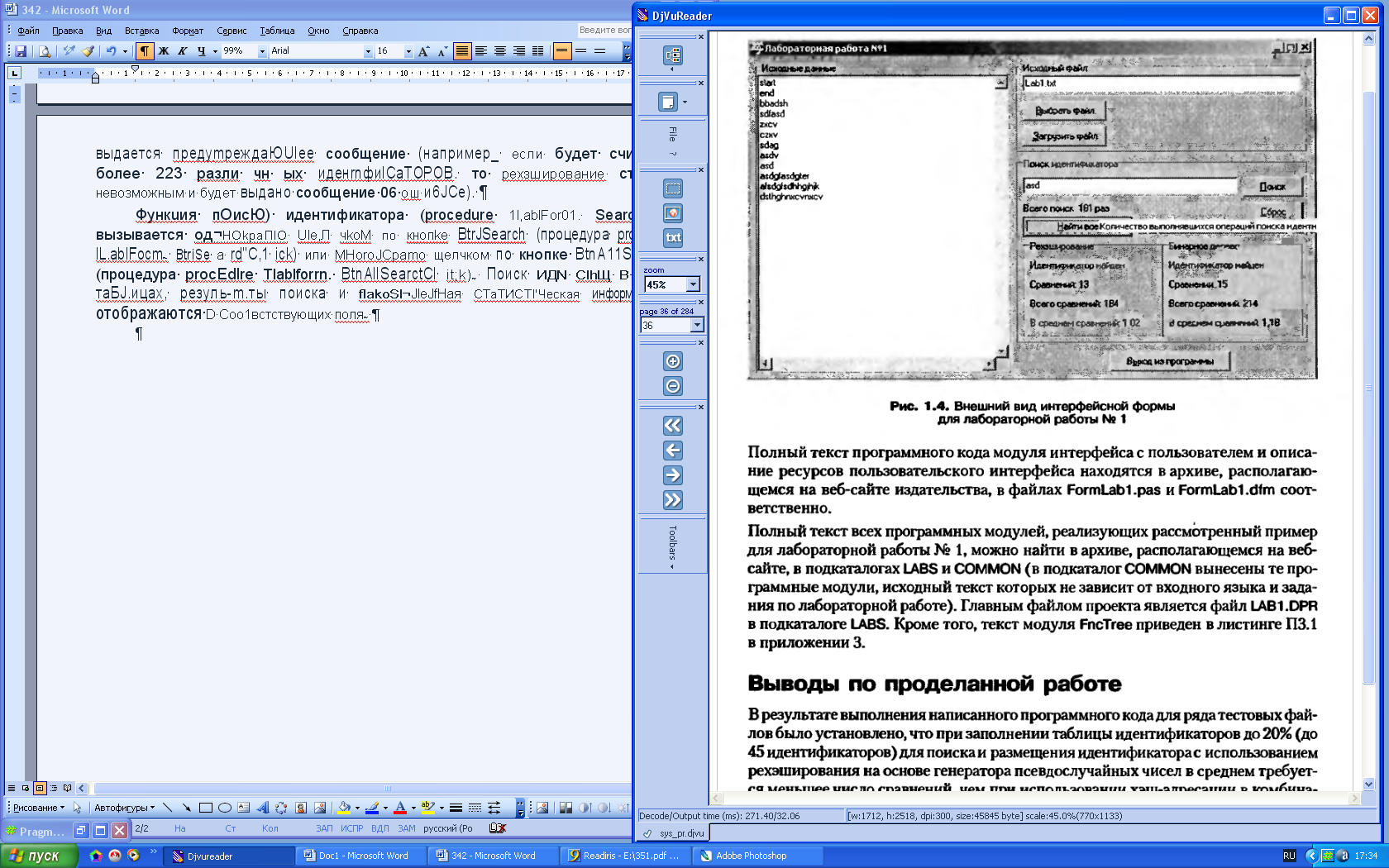Switch Word to Reading layout view
The height and width of the screenshot is (868, 1389).
[68, 788]
